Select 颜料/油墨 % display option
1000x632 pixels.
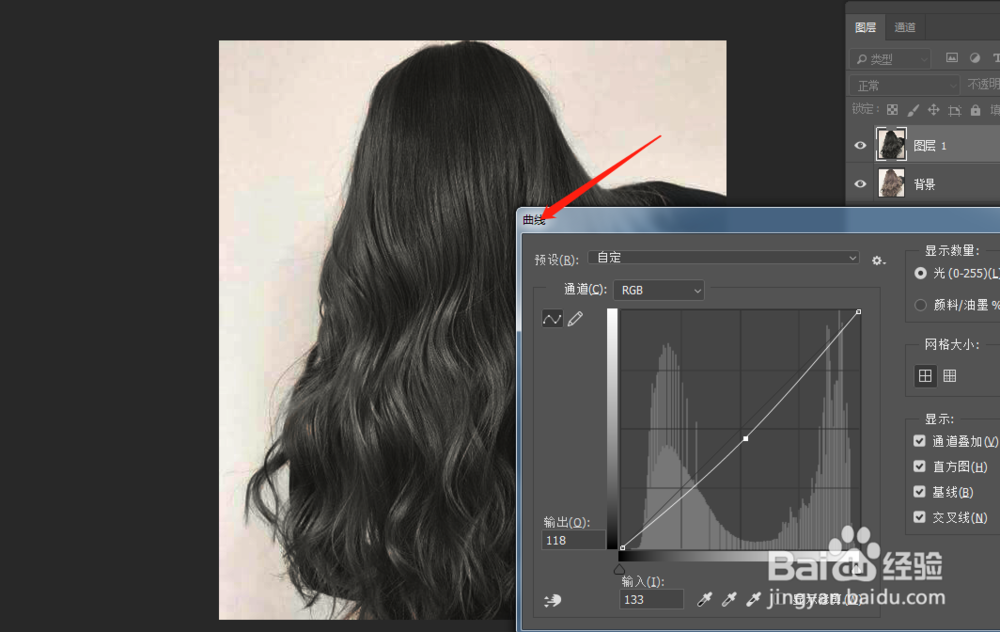920,305
